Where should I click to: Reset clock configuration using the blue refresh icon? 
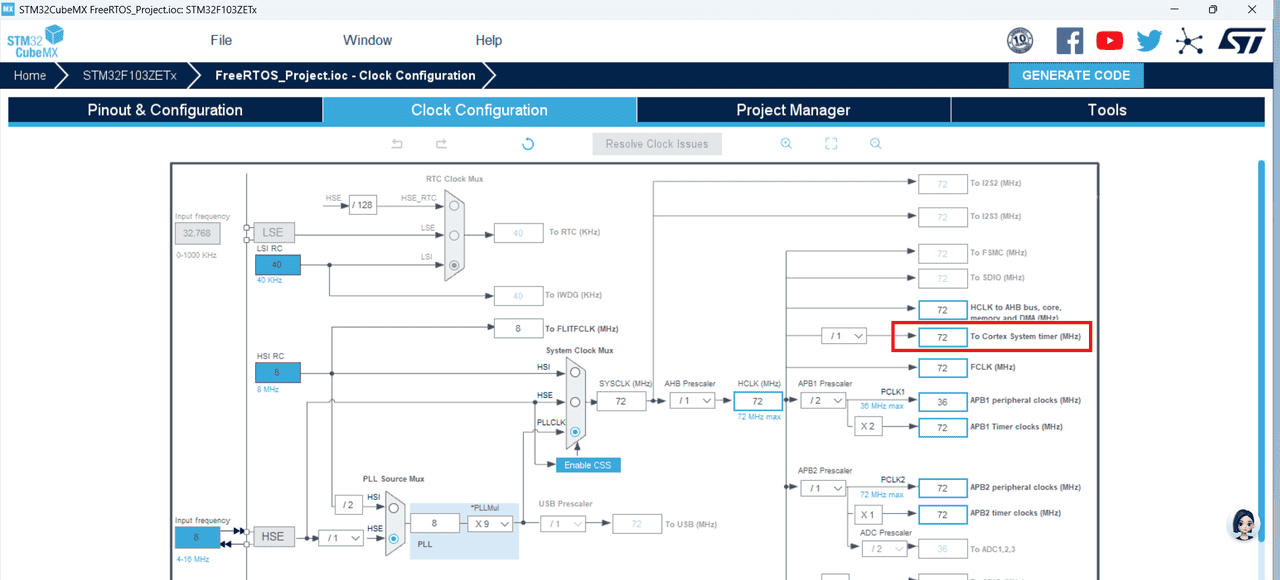click(527, 143)
